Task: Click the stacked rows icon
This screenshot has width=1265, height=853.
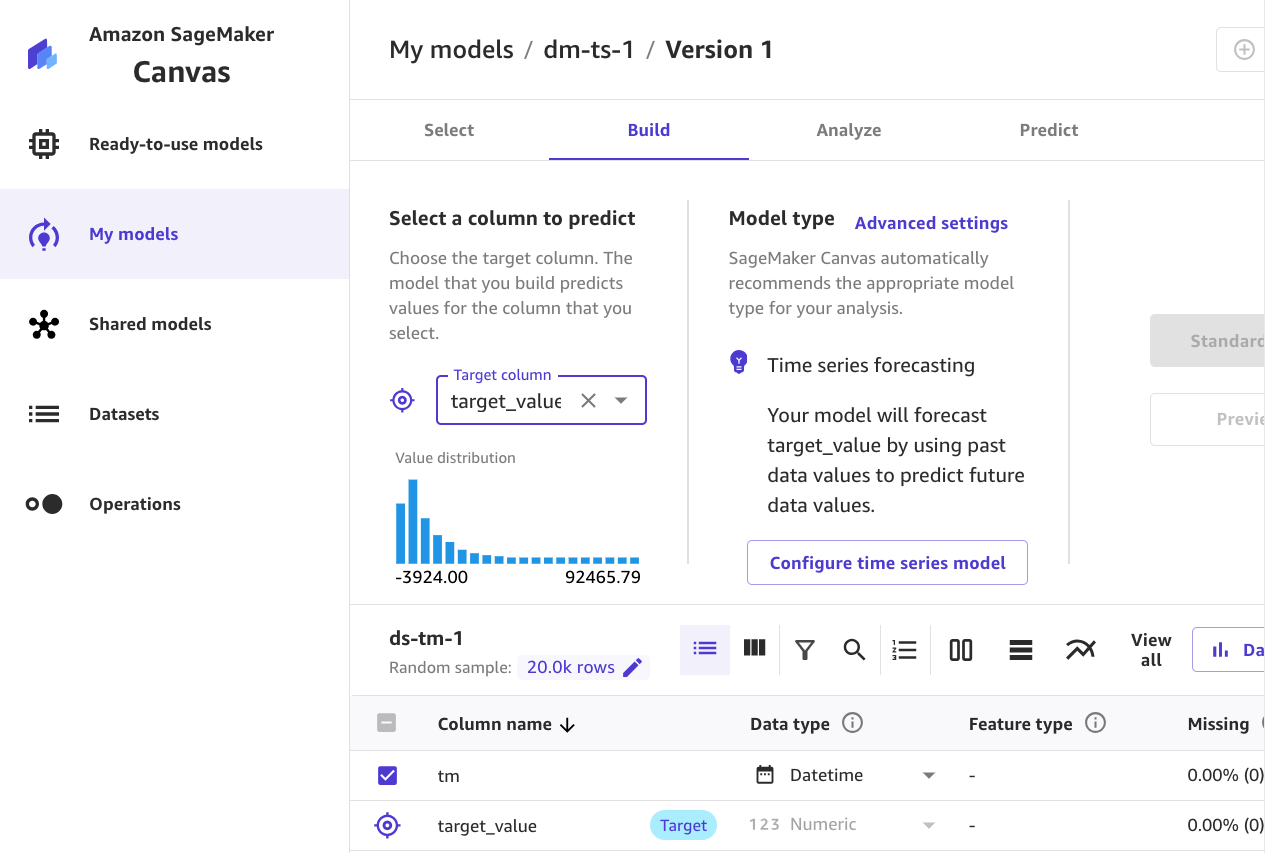Action: [1021, 650]
